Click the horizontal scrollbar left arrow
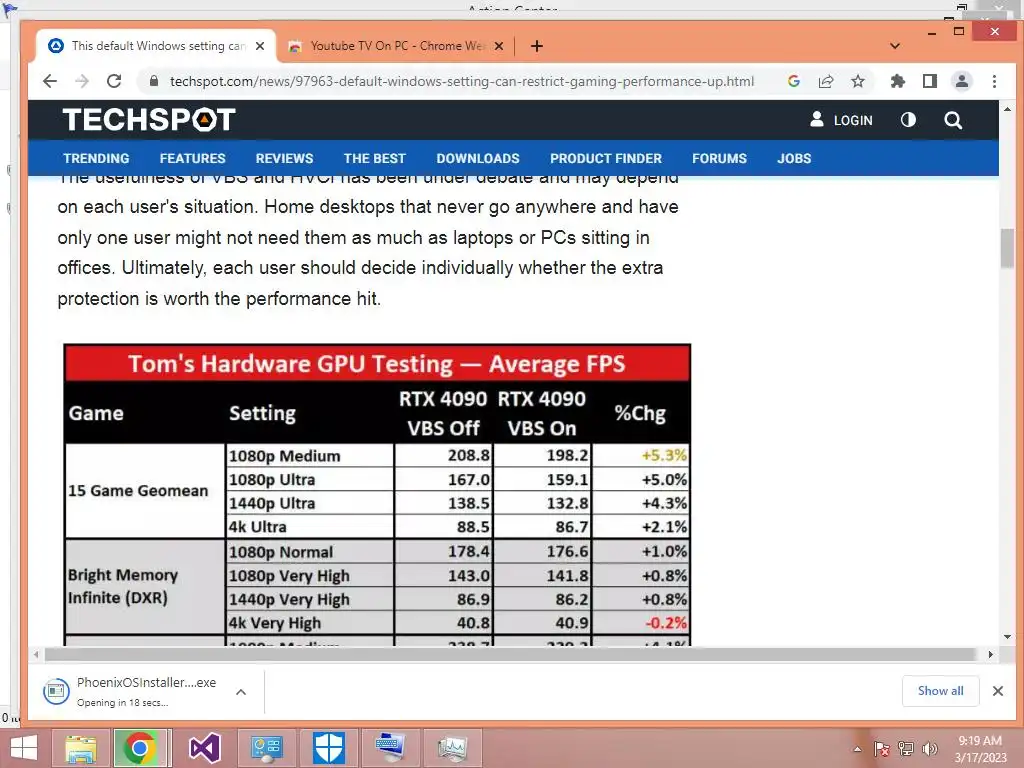Screen dimensions: 1024x768 coord(36,654)
